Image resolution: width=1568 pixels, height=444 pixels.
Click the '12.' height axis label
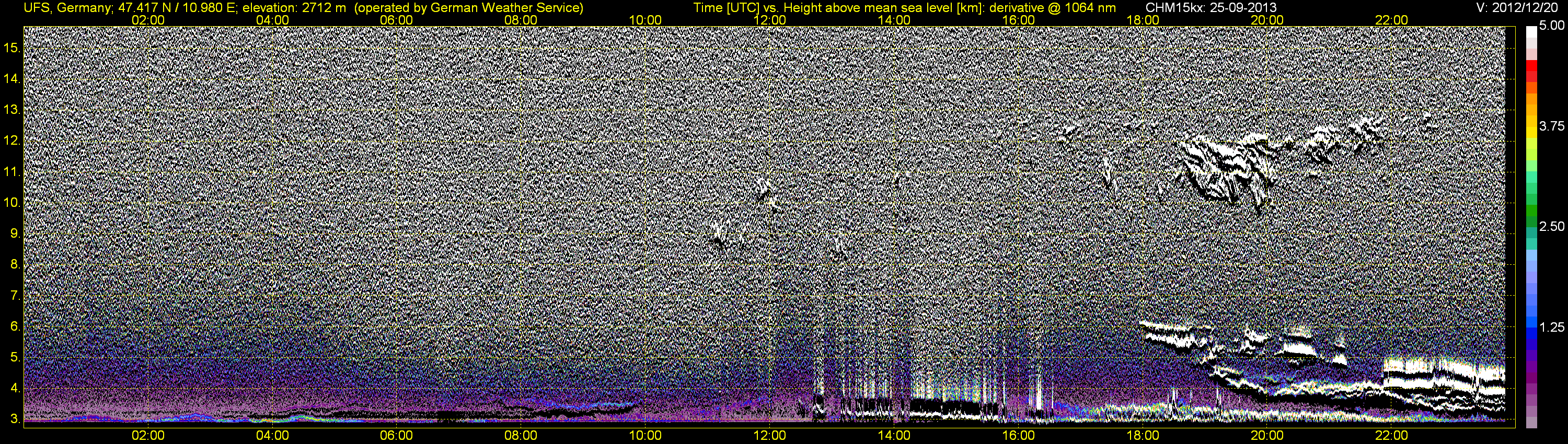coord(12,141)
